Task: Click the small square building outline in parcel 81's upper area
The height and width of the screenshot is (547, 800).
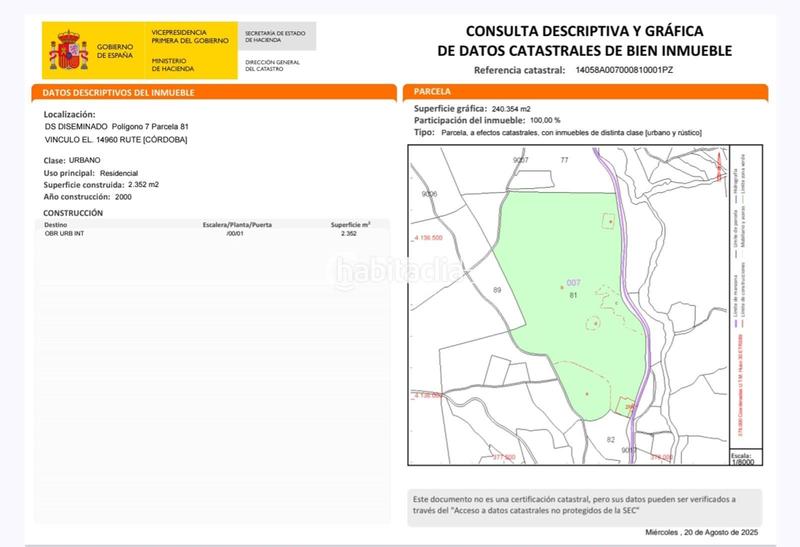Action: (x=606, y=222)
